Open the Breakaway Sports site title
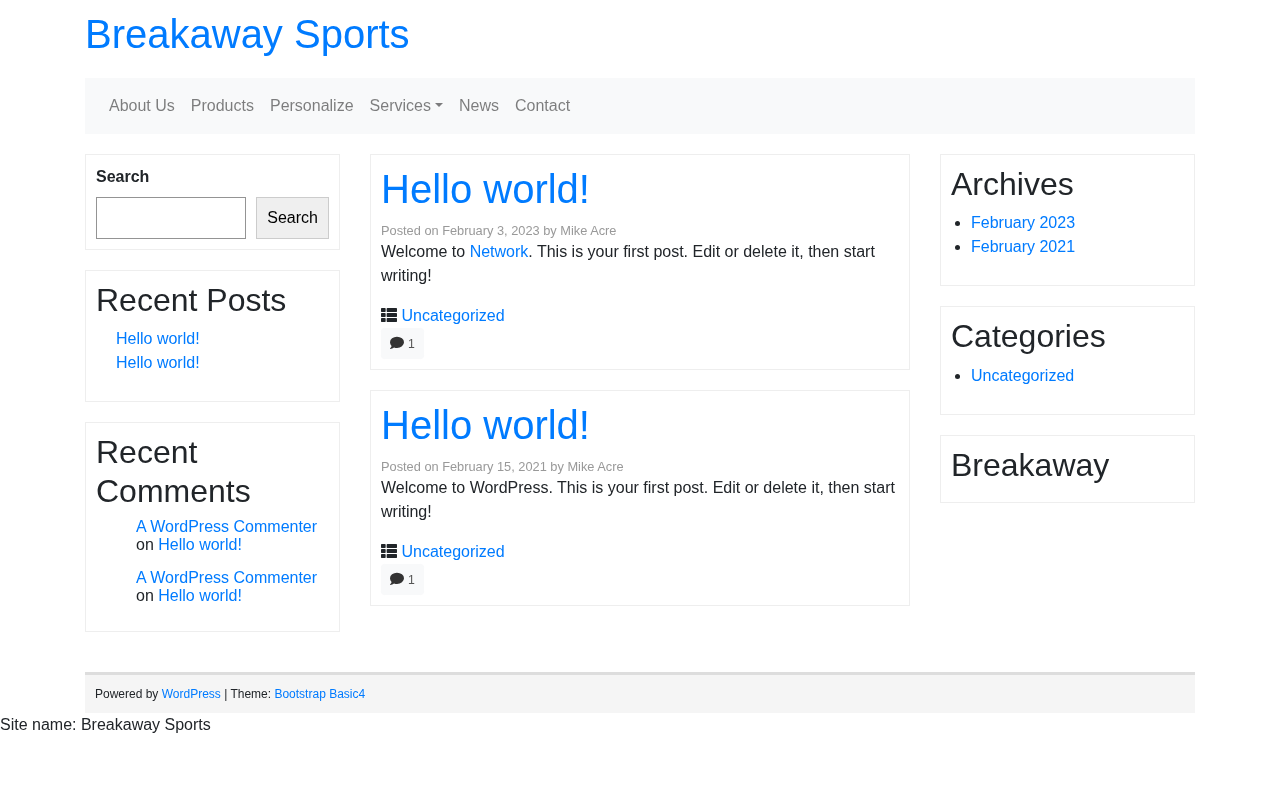Viewport: 1280px width, 800px height. tap(247, 35)
